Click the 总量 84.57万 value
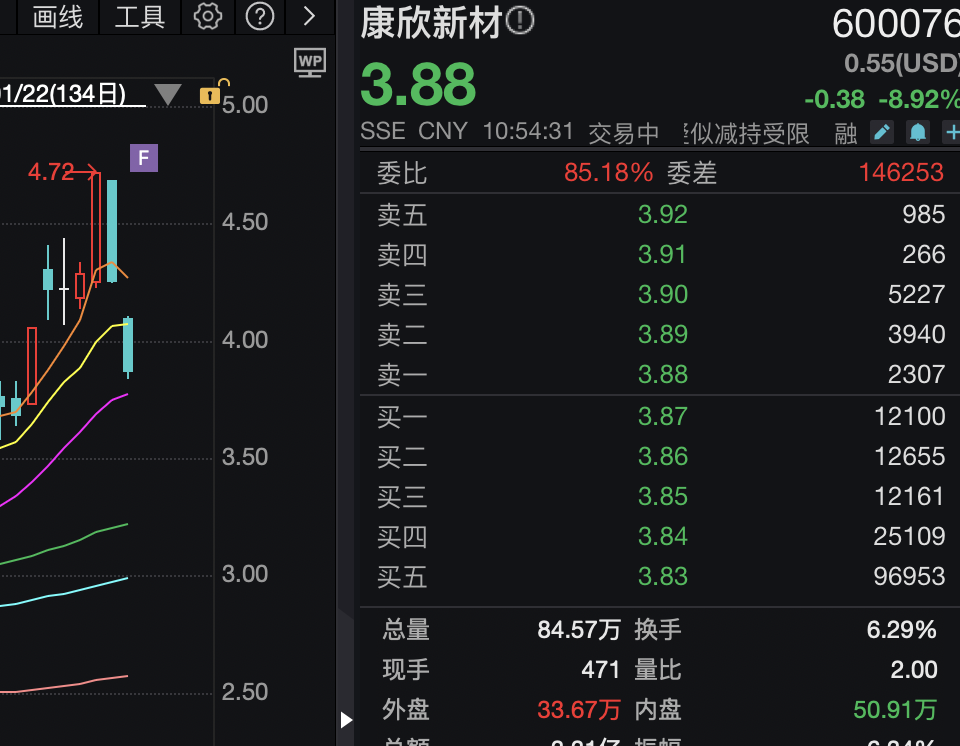 pos(579,630)
